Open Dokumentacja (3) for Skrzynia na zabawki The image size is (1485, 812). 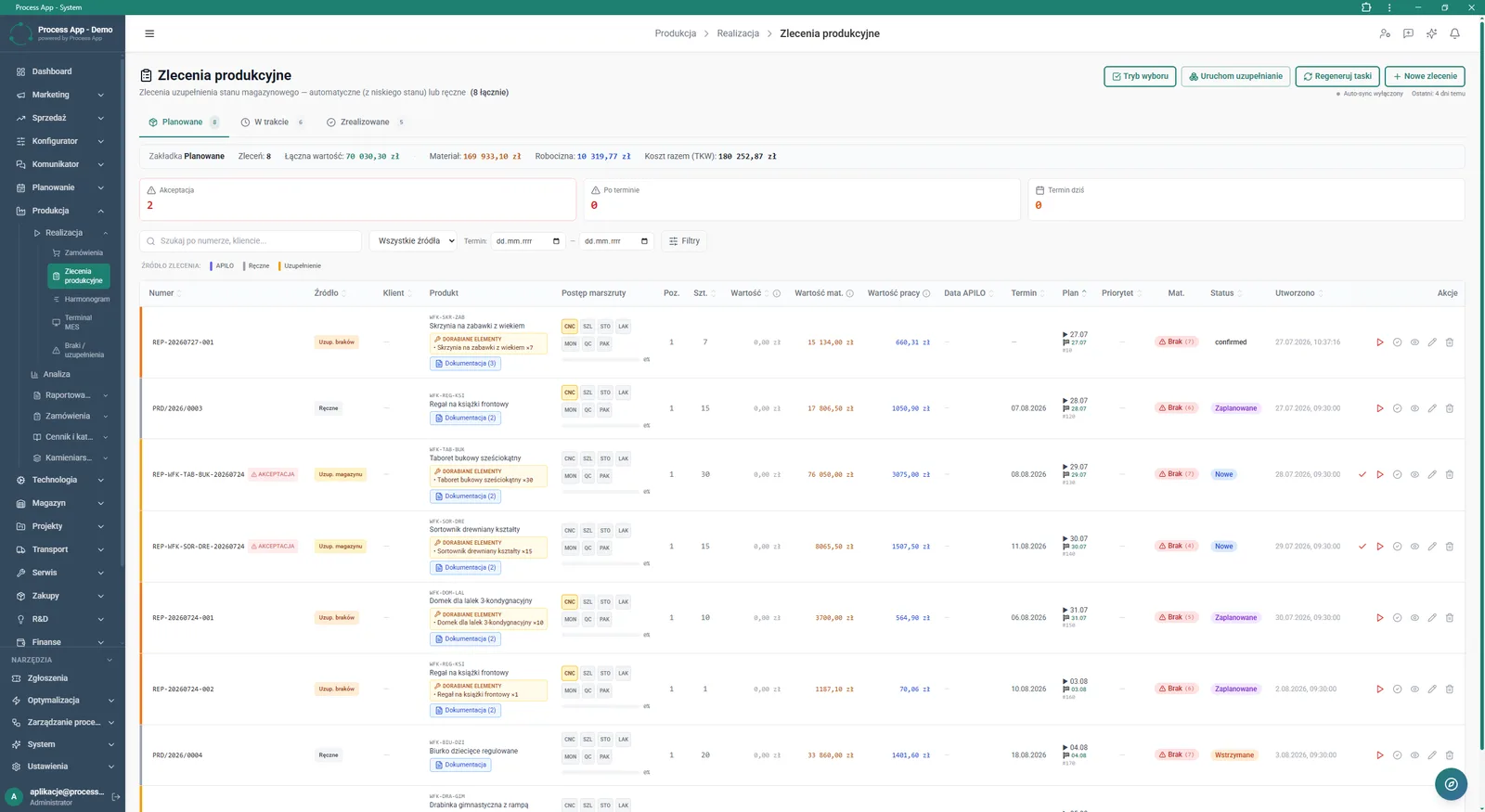point(466,364)
